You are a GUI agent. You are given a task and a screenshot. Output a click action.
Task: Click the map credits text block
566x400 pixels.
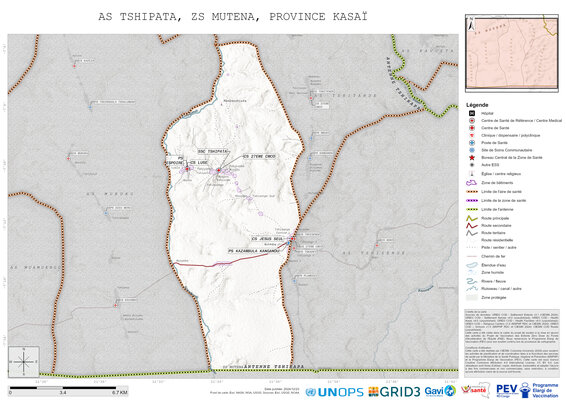[512, 342]
